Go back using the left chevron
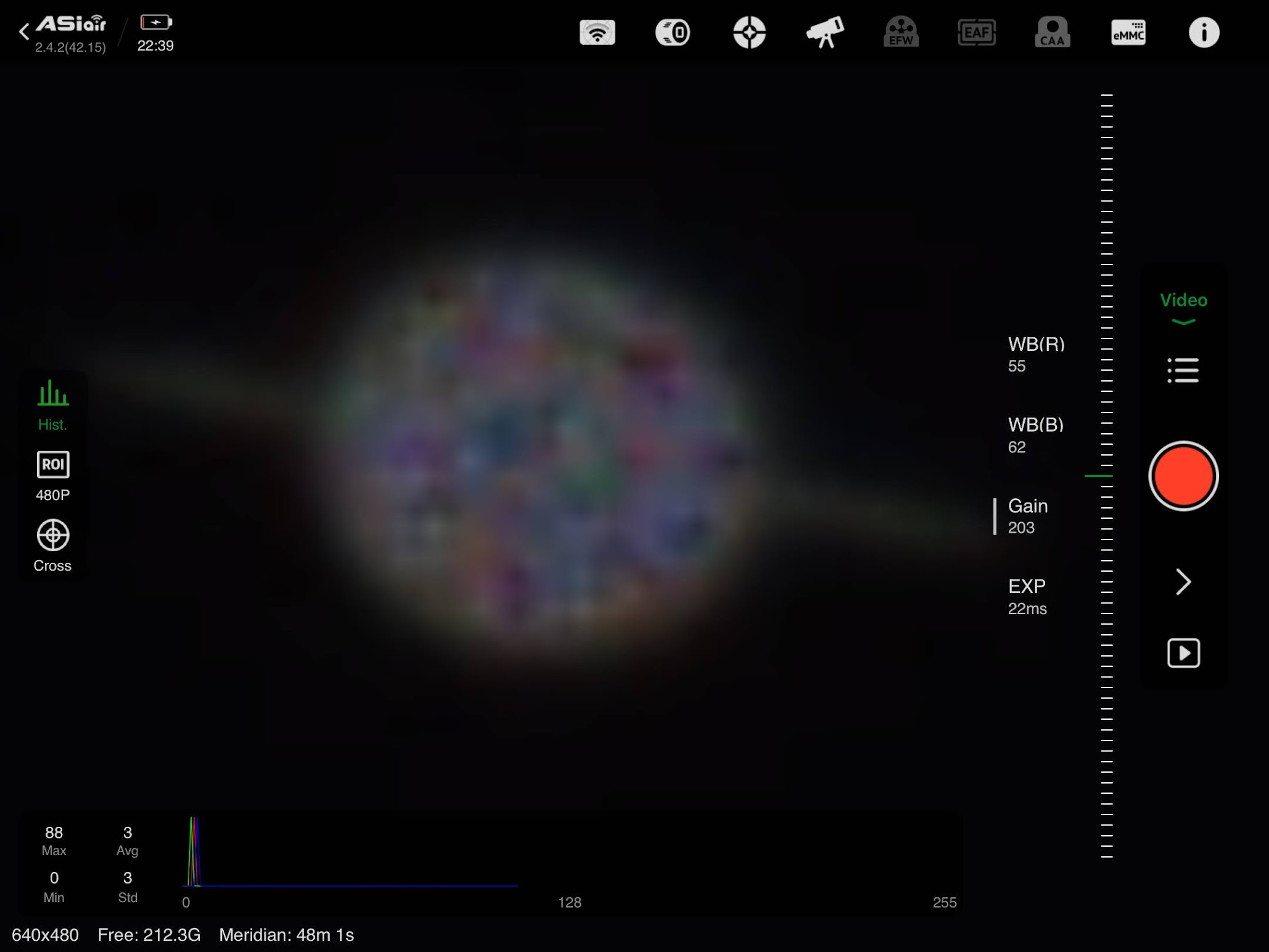 pos(23,31)
